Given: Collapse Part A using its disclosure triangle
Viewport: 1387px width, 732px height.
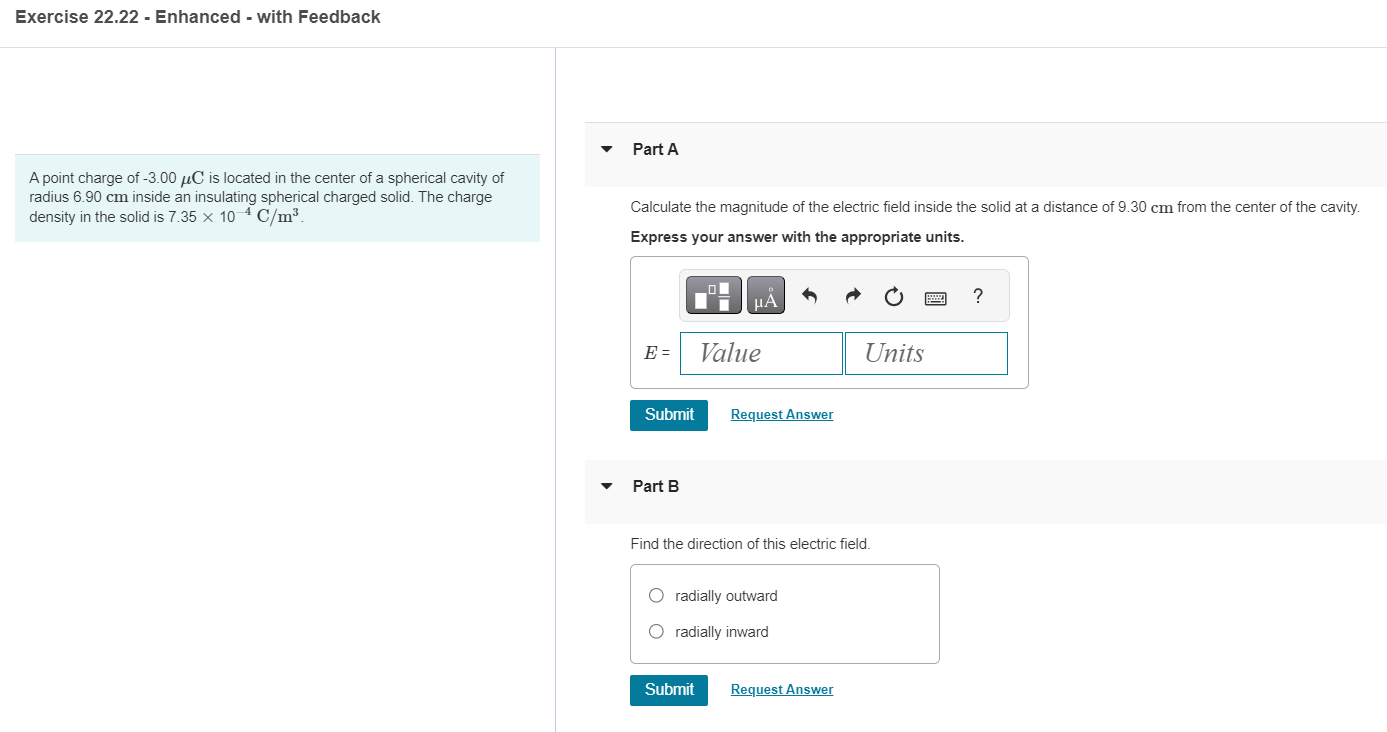Looking at the screenshot, I should (x=606, y=148).
